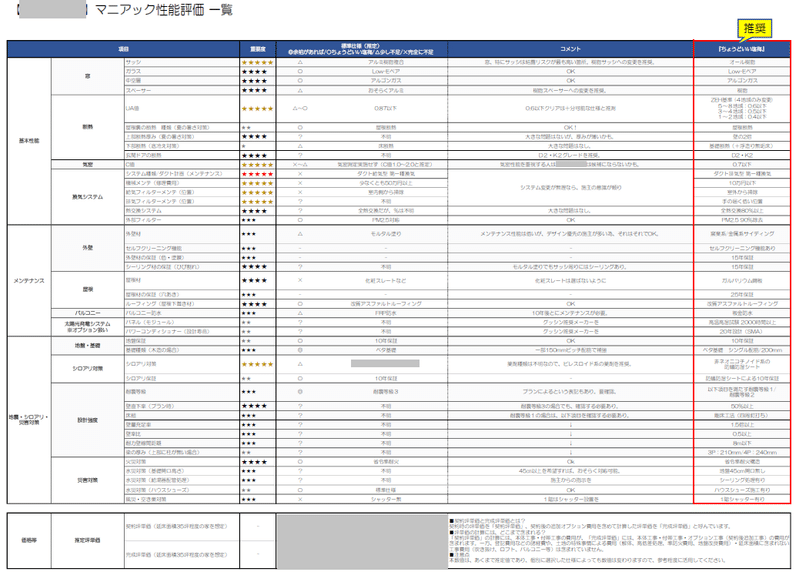This screenshot has width=800, height=572.
Task: Select the 断熱 group cell
Action: point(88,127)
